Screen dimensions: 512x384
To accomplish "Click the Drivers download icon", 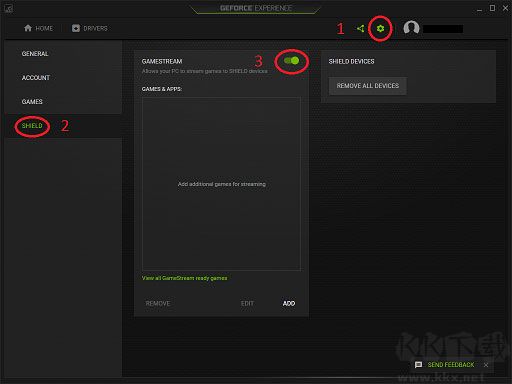I will pos(76,28).
